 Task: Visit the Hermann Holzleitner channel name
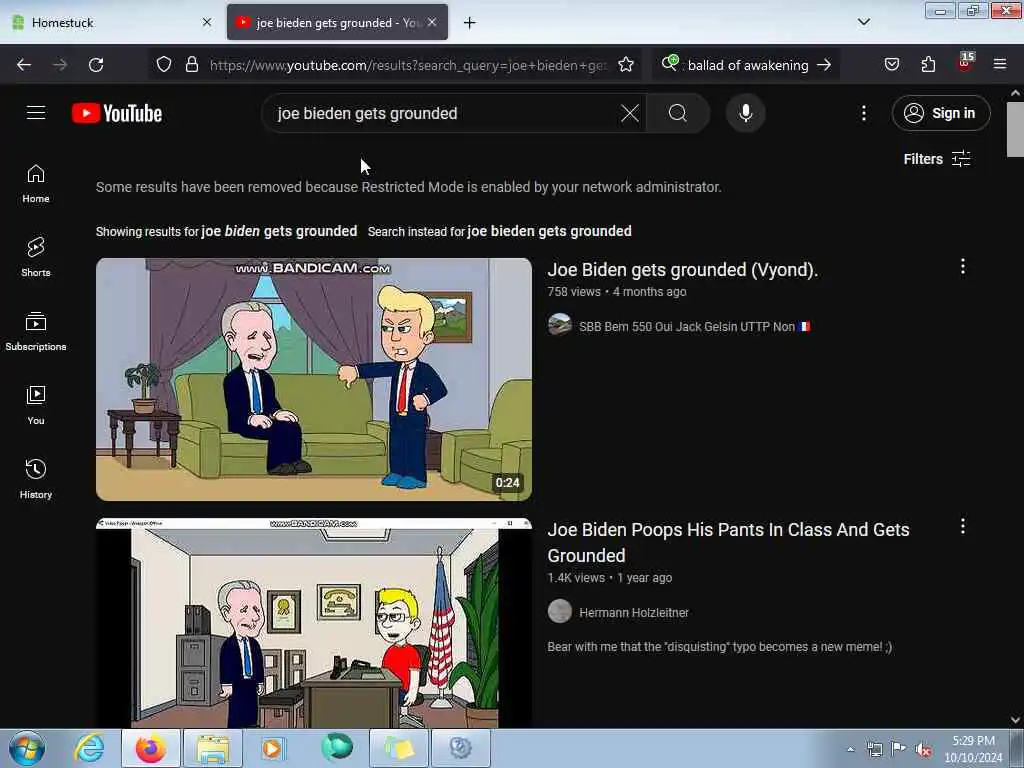[633, 613]
